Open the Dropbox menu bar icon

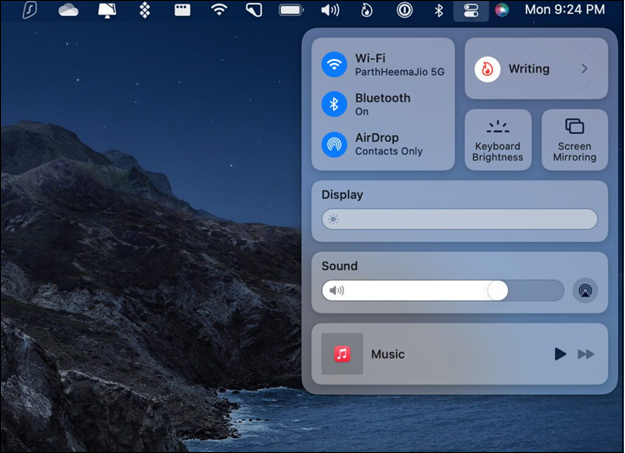click(x=144, y=11)
